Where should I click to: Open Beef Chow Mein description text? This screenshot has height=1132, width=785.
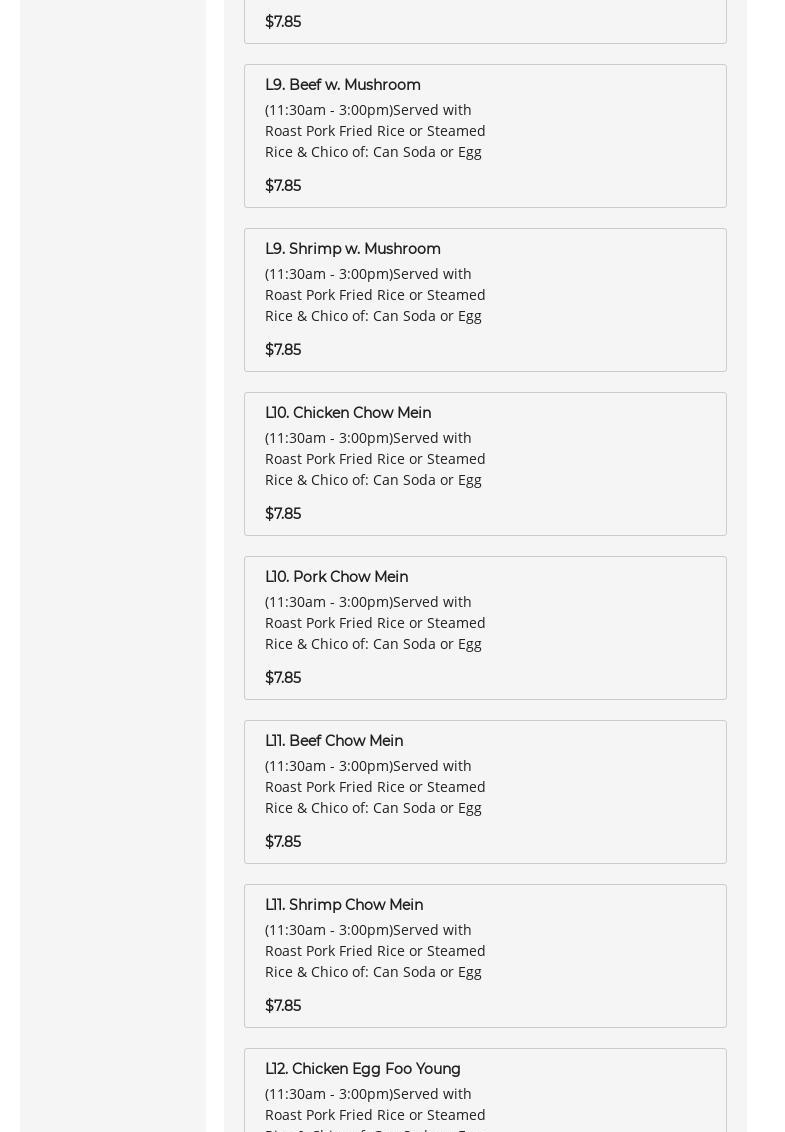click(375, 786)
